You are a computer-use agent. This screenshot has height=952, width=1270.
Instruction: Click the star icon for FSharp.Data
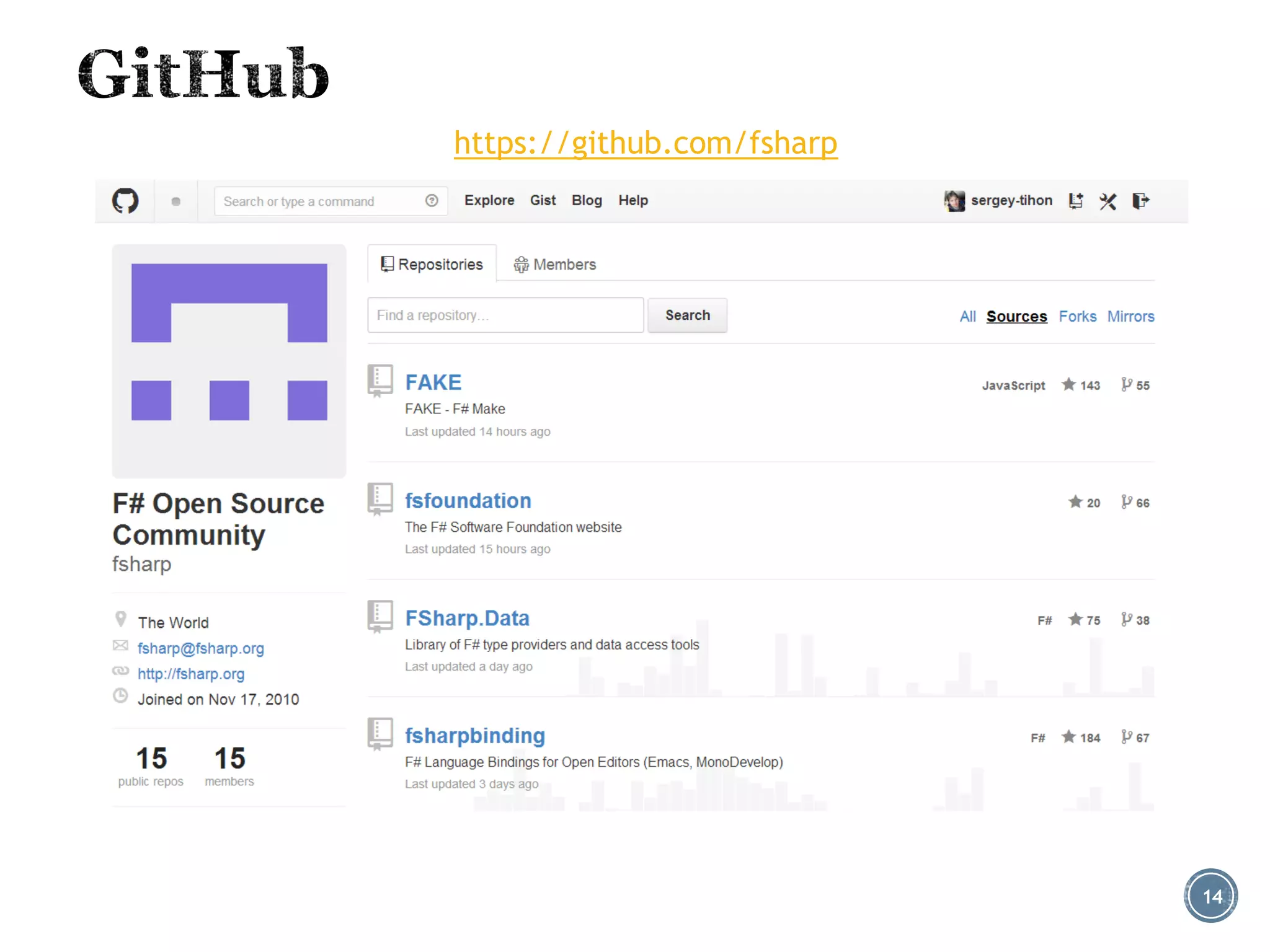click(x=1075, y=619)
